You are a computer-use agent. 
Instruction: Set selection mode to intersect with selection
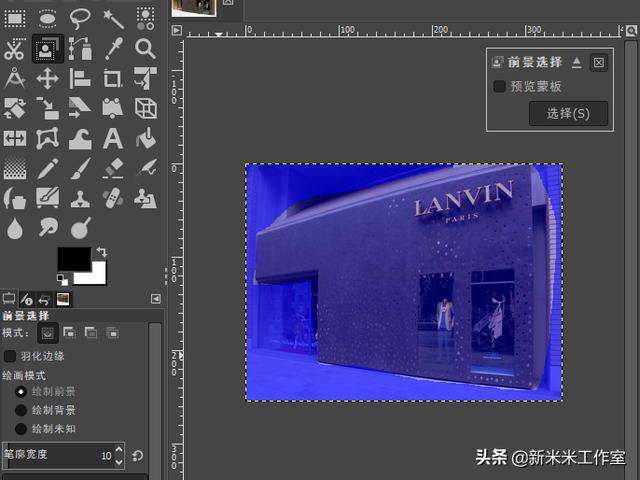(x=112, y=333)
